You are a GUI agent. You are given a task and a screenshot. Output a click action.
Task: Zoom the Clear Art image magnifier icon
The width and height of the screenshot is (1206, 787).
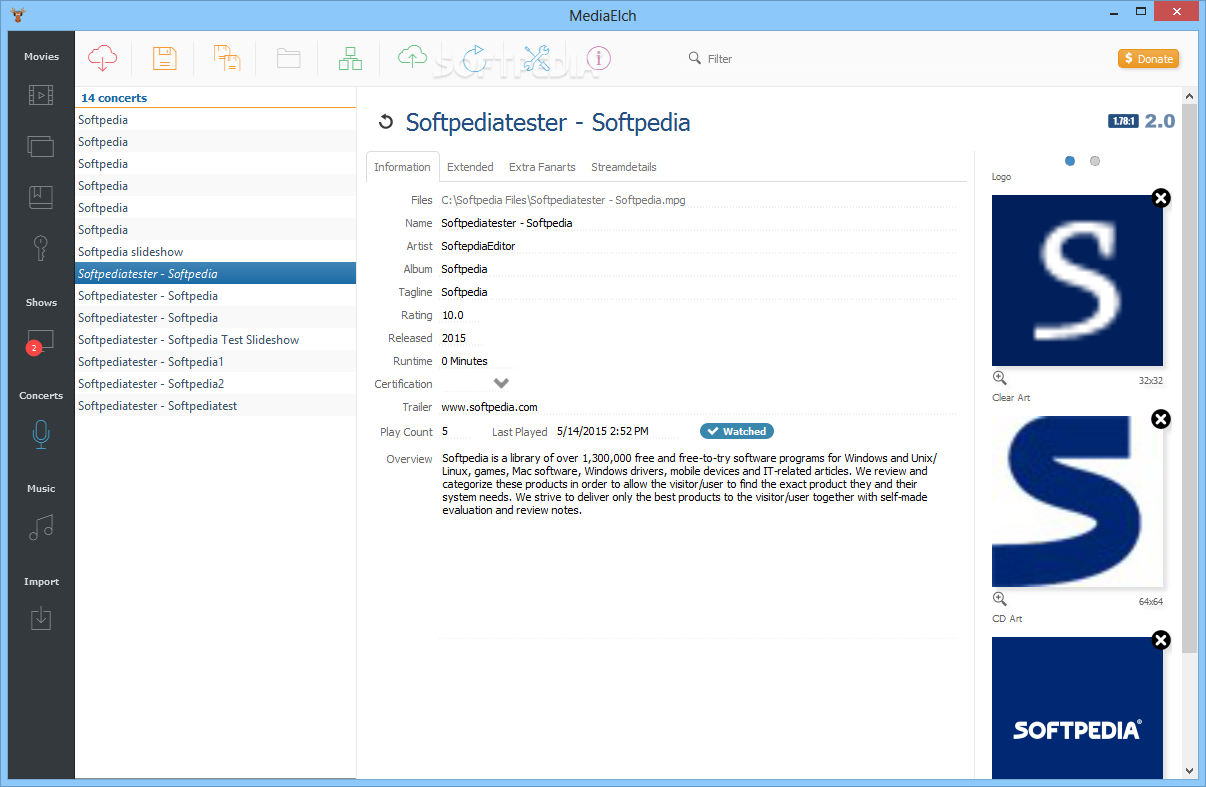(999, 599)
